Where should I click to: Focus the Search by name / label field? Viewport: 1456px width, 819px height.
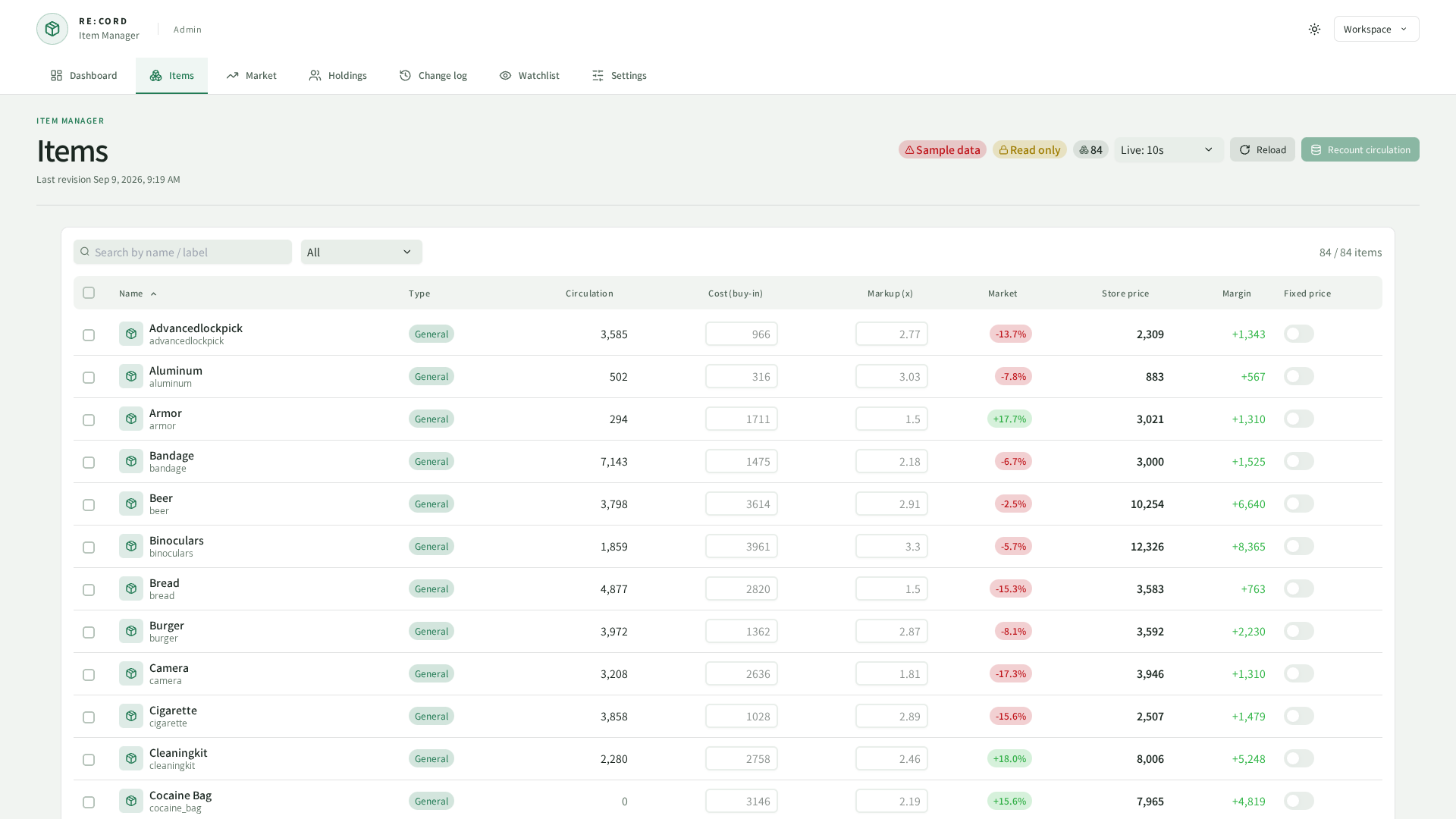coord(183,252)
